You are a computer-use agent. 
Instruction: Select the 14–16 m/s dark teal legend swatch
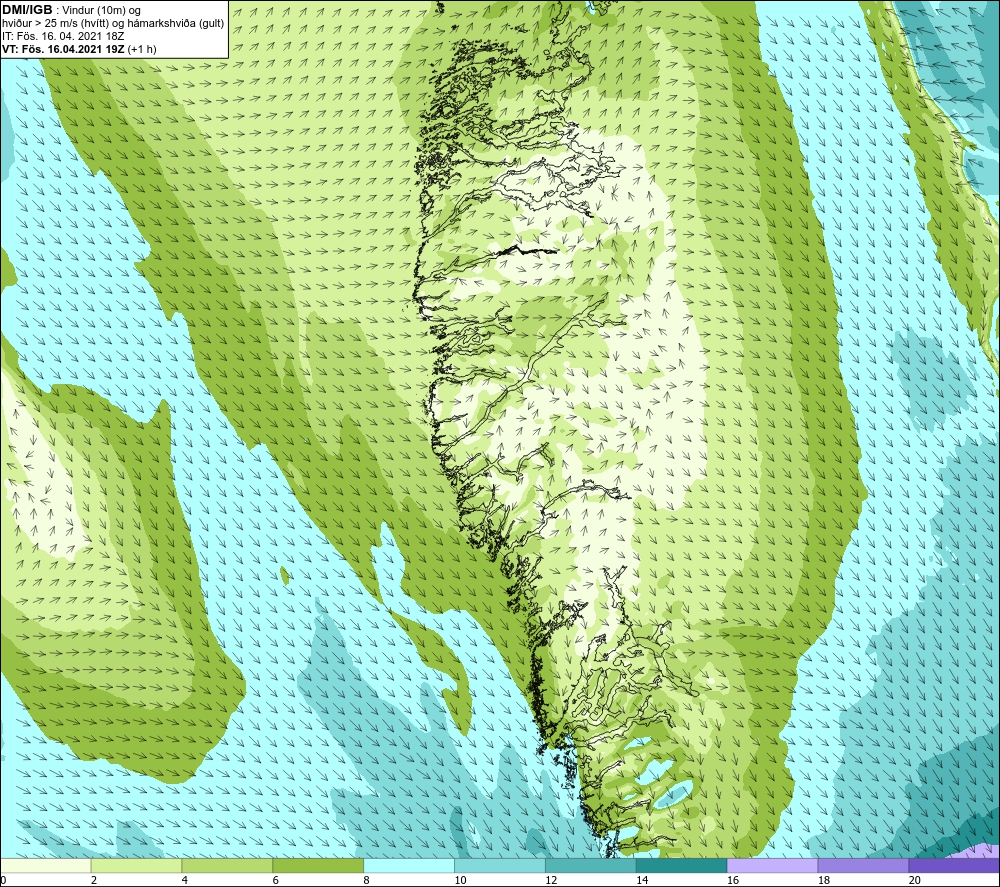(682, 865)
